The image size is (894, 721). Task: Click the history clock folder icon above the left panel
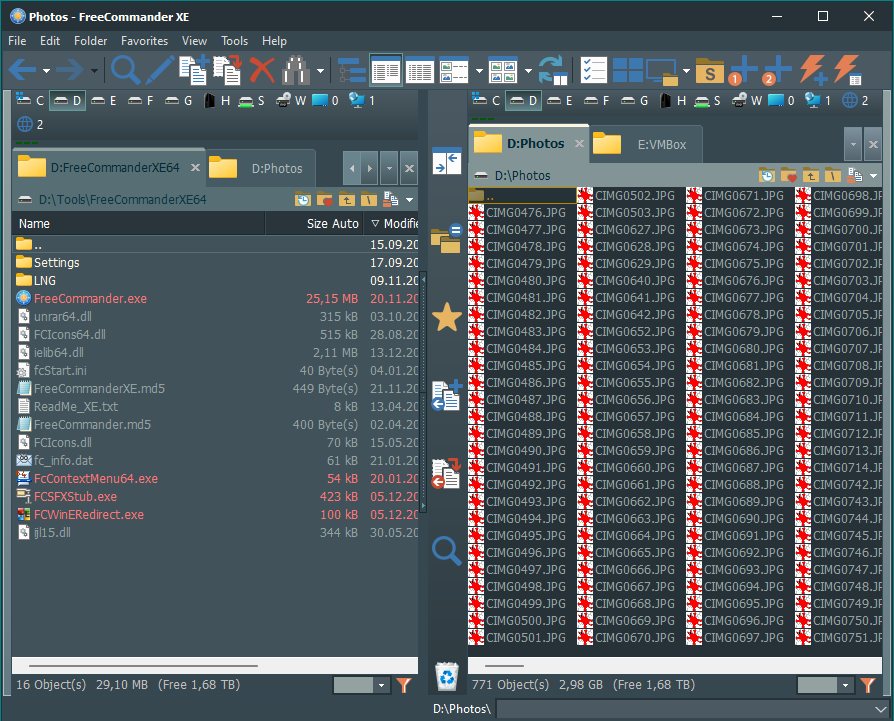click(302, 199)
